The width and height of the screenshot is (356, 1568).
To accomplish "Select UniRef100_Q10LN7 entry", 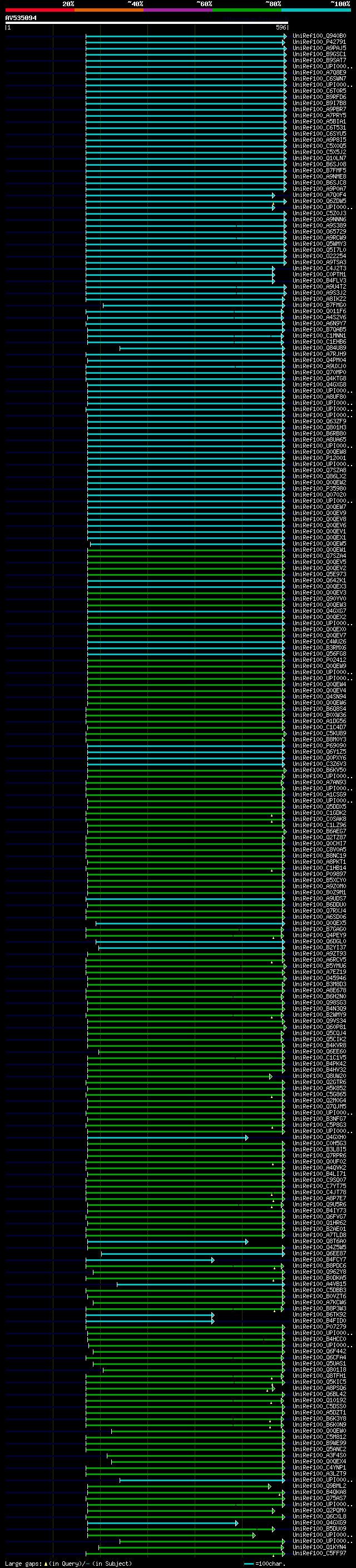I will 319,159.
